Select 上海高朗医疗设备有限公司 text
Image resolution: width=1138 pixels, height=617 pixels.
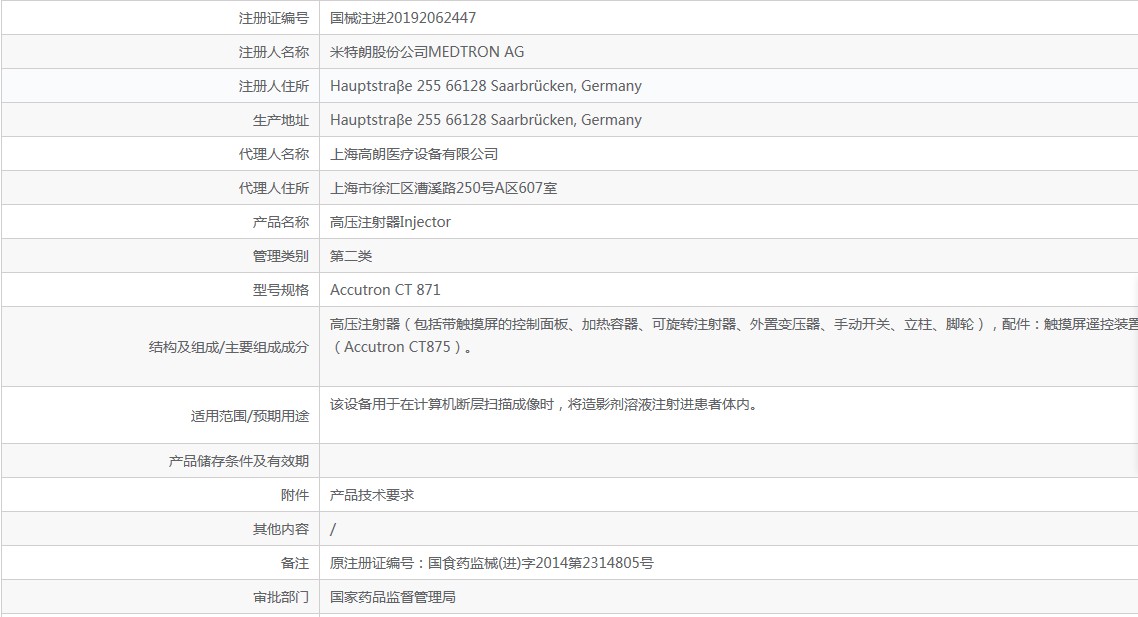pos(414,155)
